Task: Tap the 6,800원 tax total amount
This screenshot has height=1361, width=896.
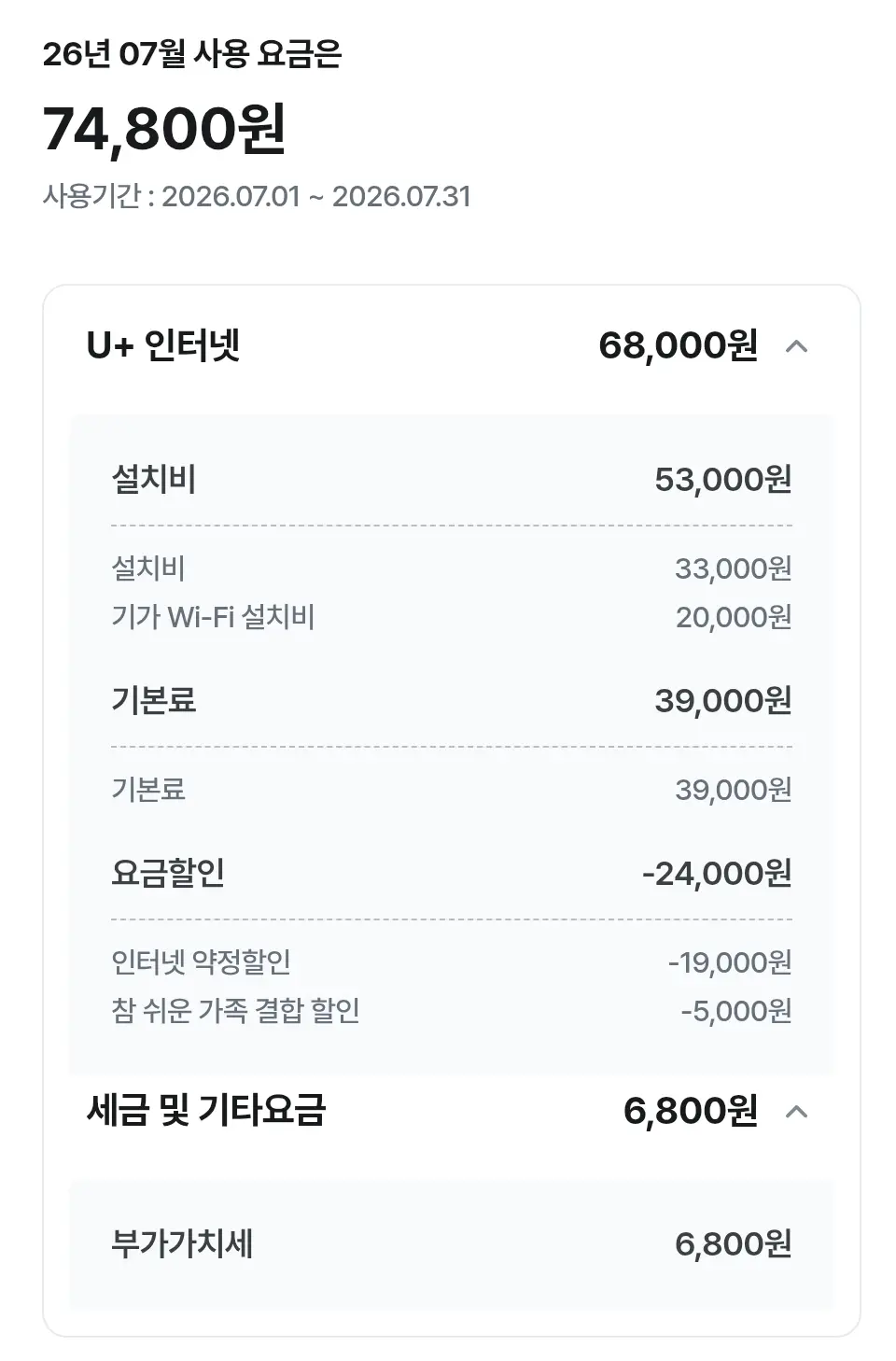Action: (x=690, y=1111)
